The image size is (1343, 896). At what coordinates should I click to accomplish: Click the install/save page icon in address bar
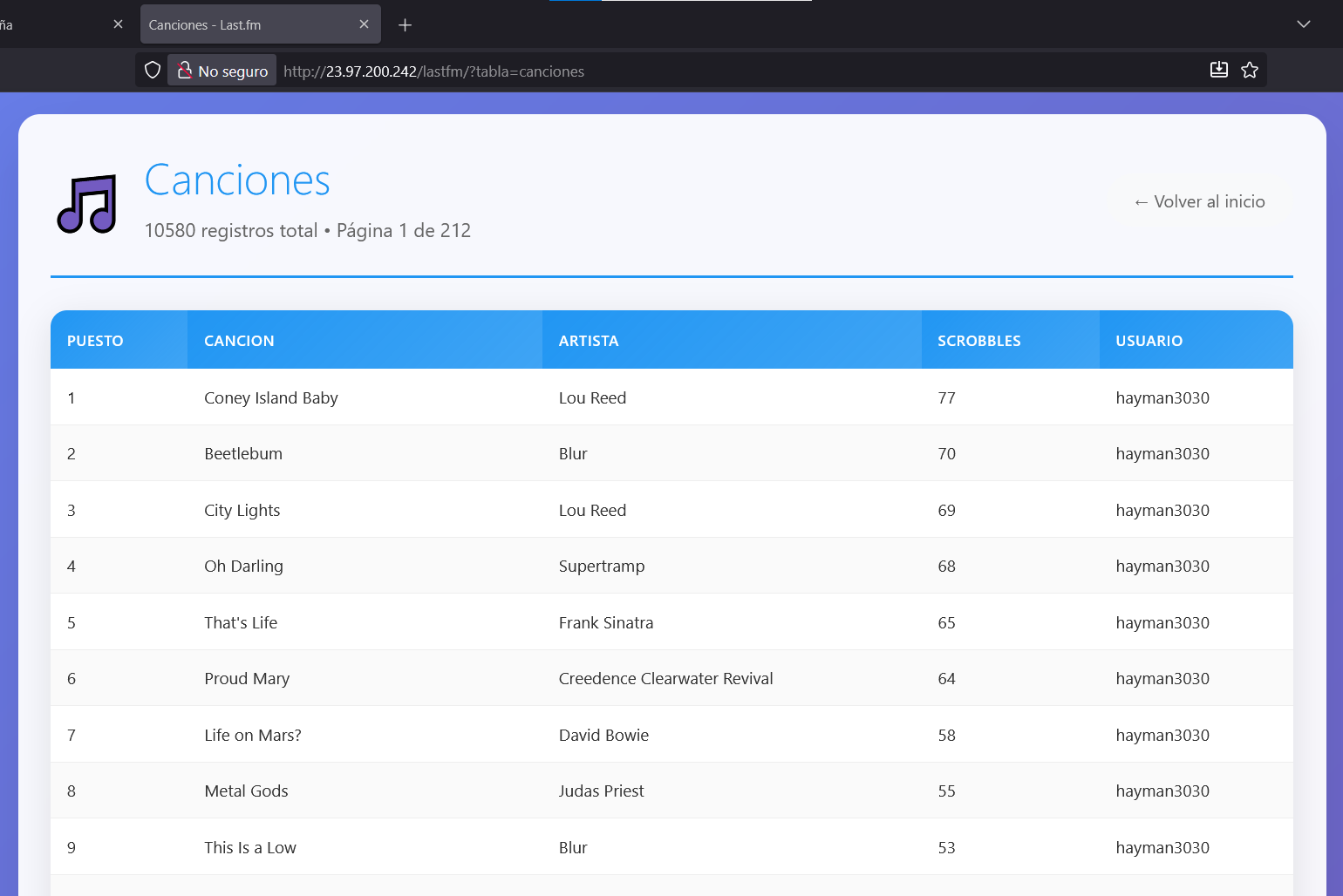coord(1219,71)
